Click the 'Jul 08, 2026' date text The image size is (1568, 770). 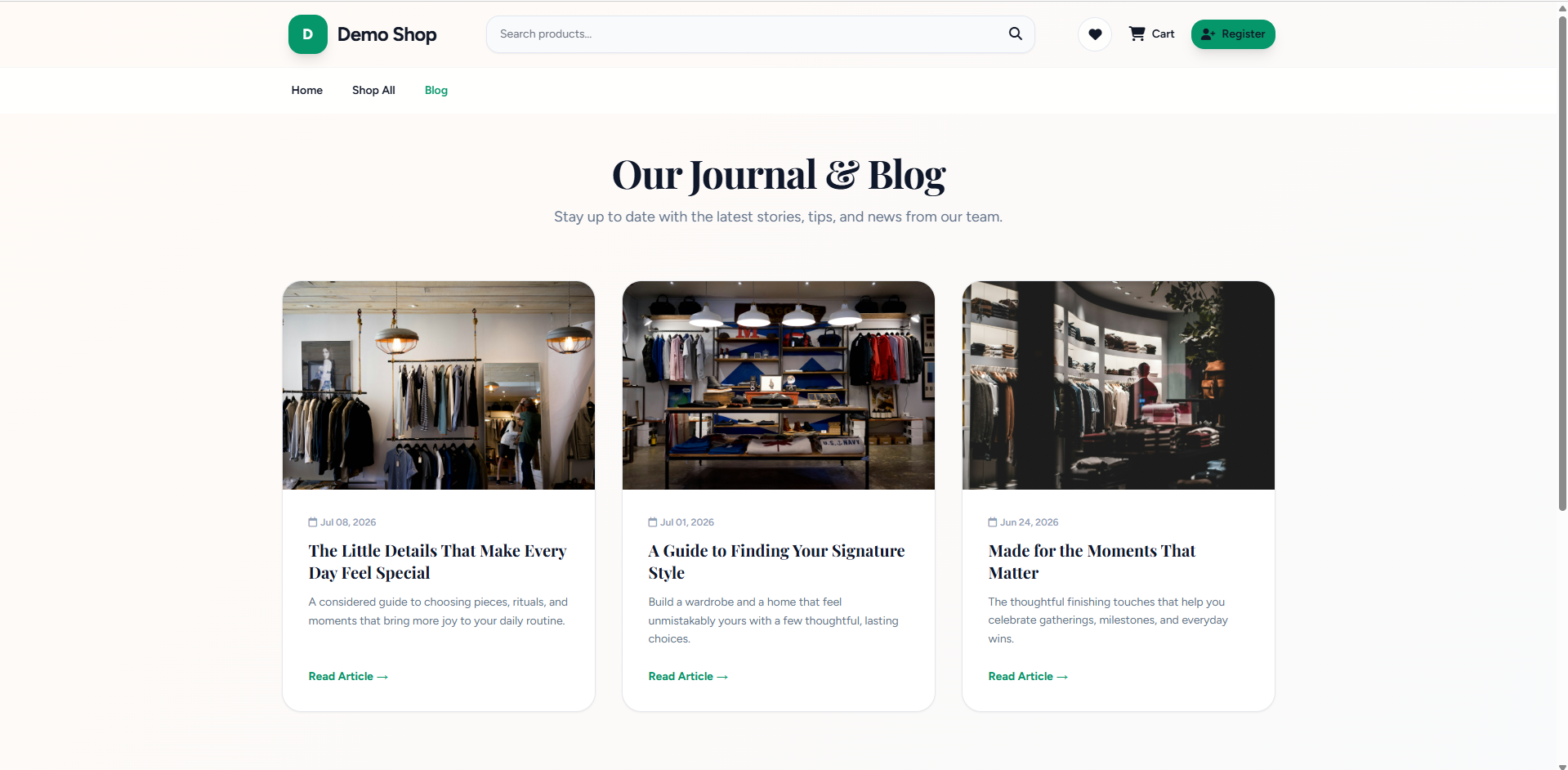[x=348, y=522]
